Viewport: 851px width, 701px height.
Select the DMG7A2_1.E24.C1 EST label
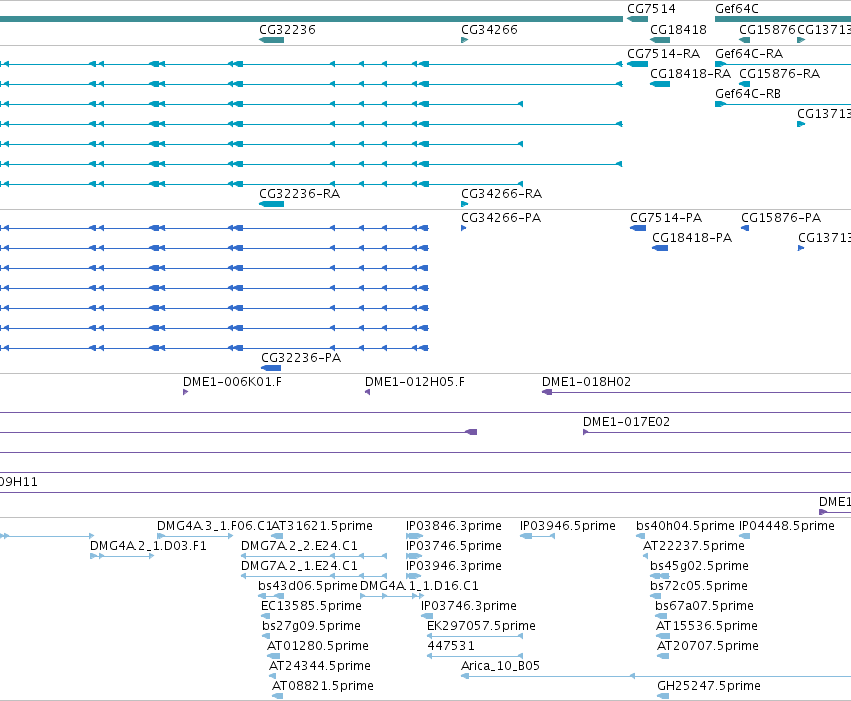pyautogui.click(x=299, y=566)
